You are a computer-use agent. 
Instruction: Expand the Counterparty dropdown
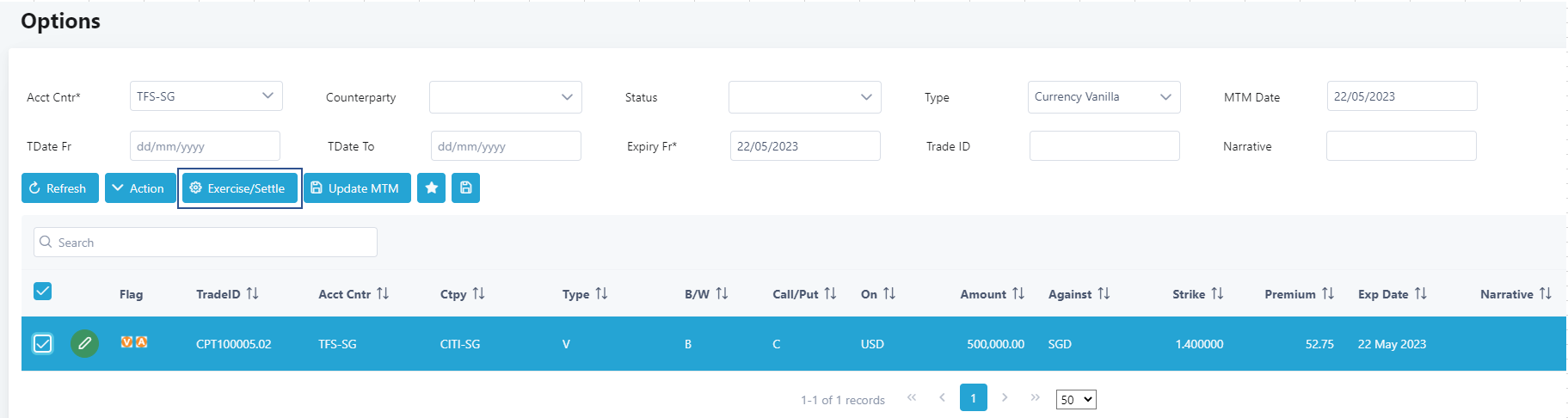pos(505,97)
